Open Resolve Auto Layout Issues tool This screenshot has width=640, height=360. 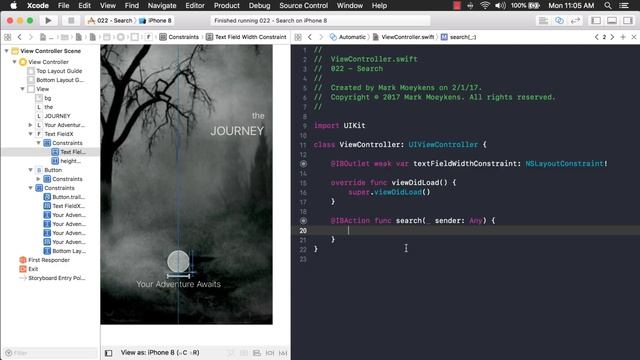283,353
